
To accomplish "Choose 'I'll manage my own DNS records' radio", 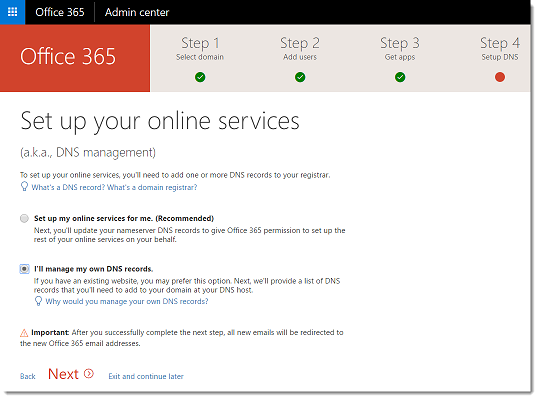I will tap(24, 269).
